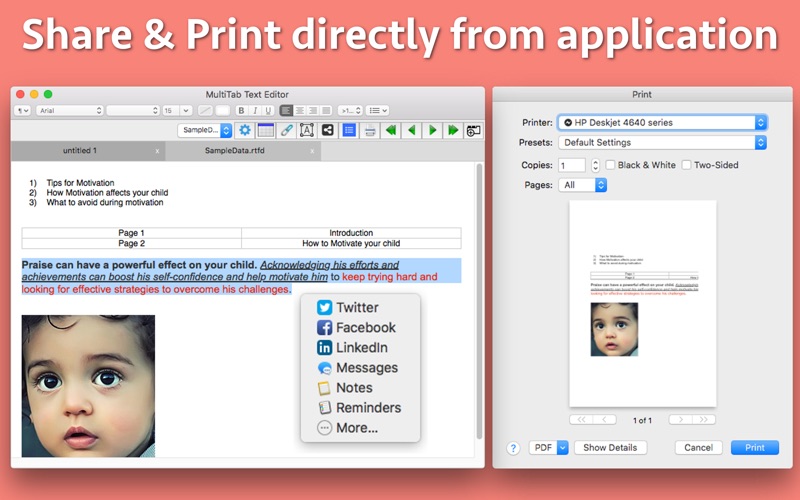Enable Black & White checkbox
This screenshot has height=500, width=800.
pos(610,165)
